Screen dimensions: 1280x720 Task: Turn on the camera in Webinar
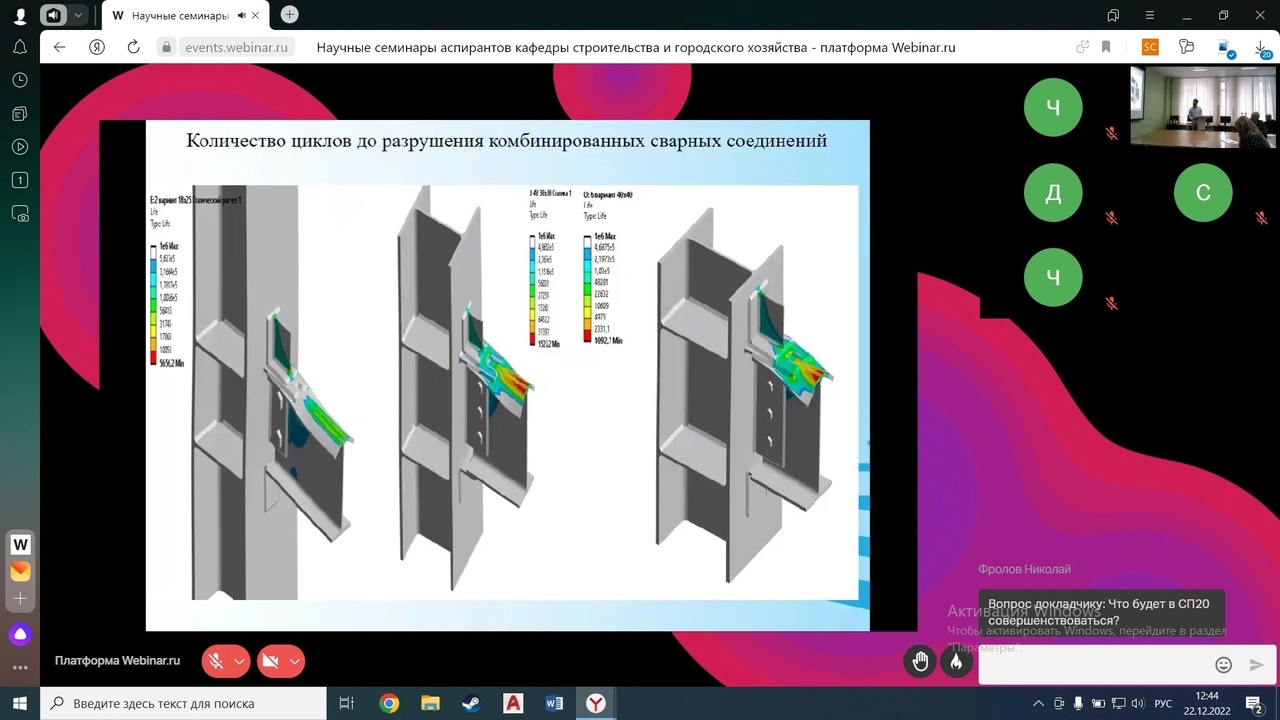tap(269, 661)
